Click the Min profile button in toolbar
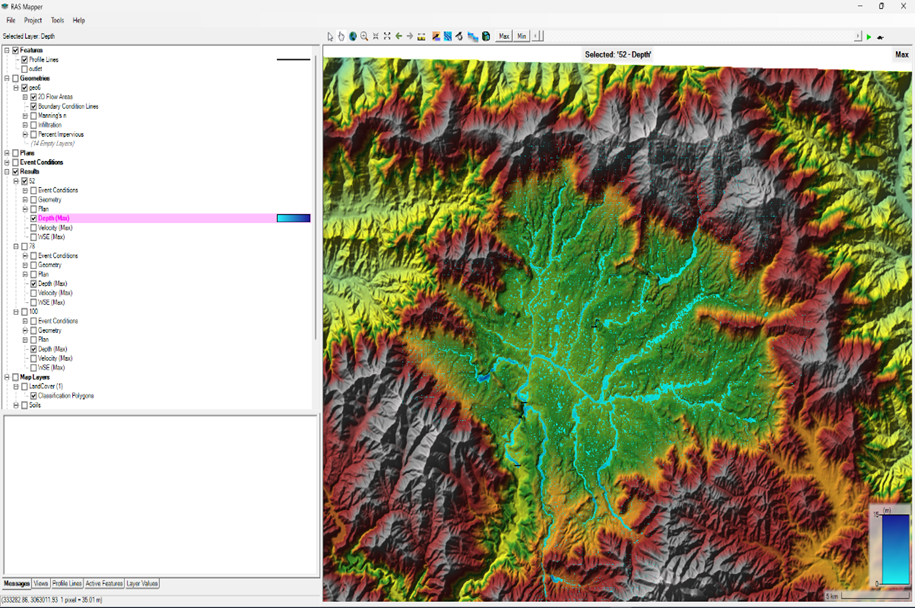 [x=521, y=36]
